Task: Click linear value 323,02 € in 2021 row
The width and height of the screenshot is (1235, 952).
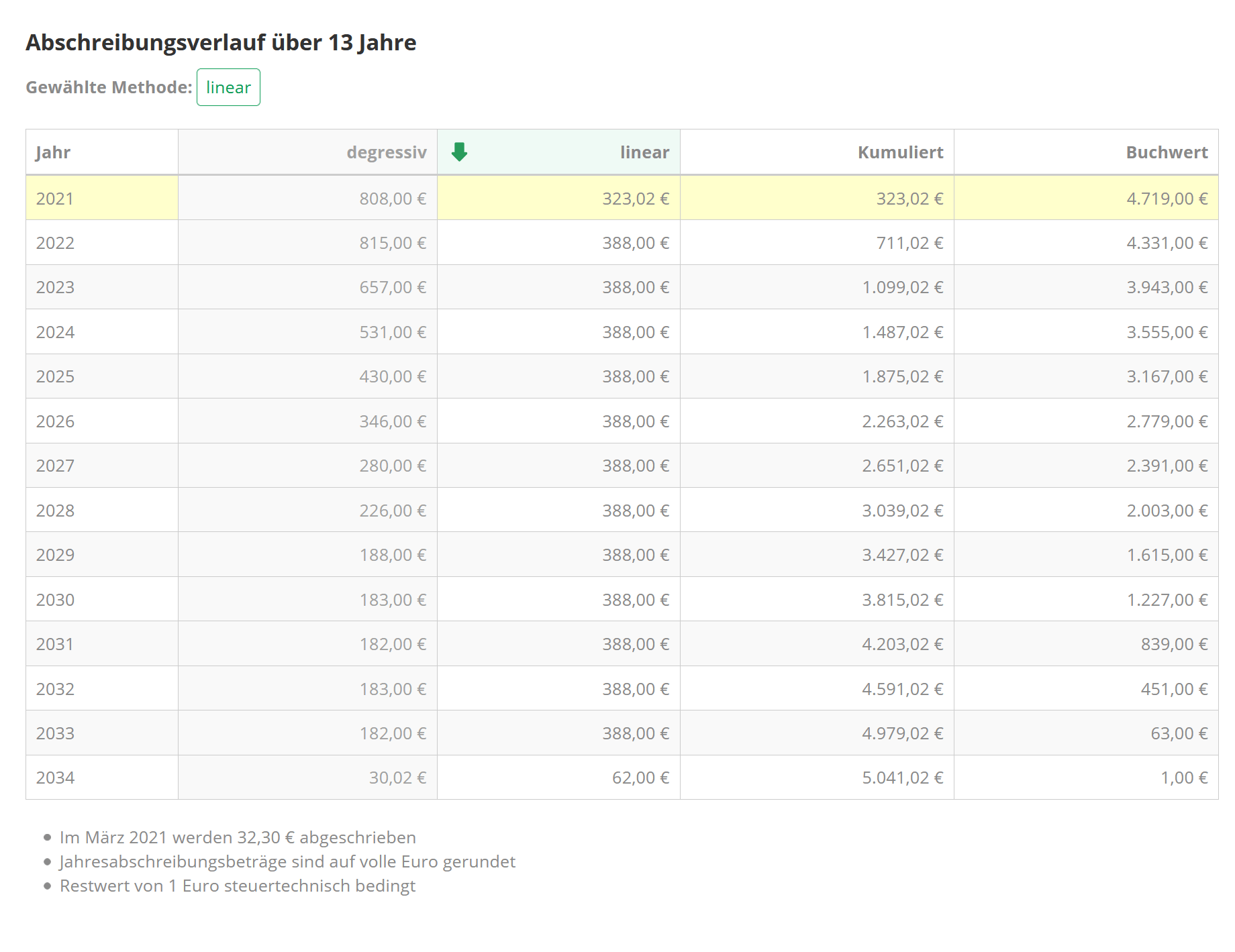Action: pos(635,199)
